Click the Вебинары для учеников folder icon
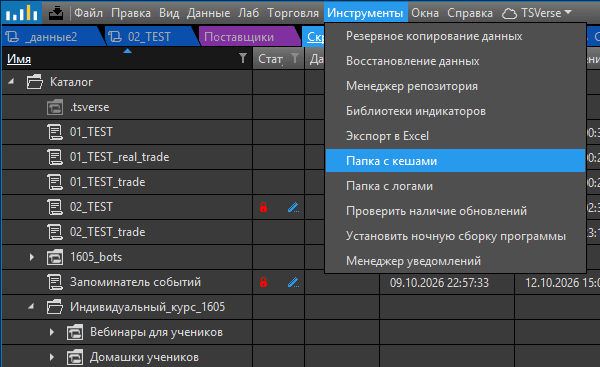Screen dimensions: 600x367 tap(75, 332)
